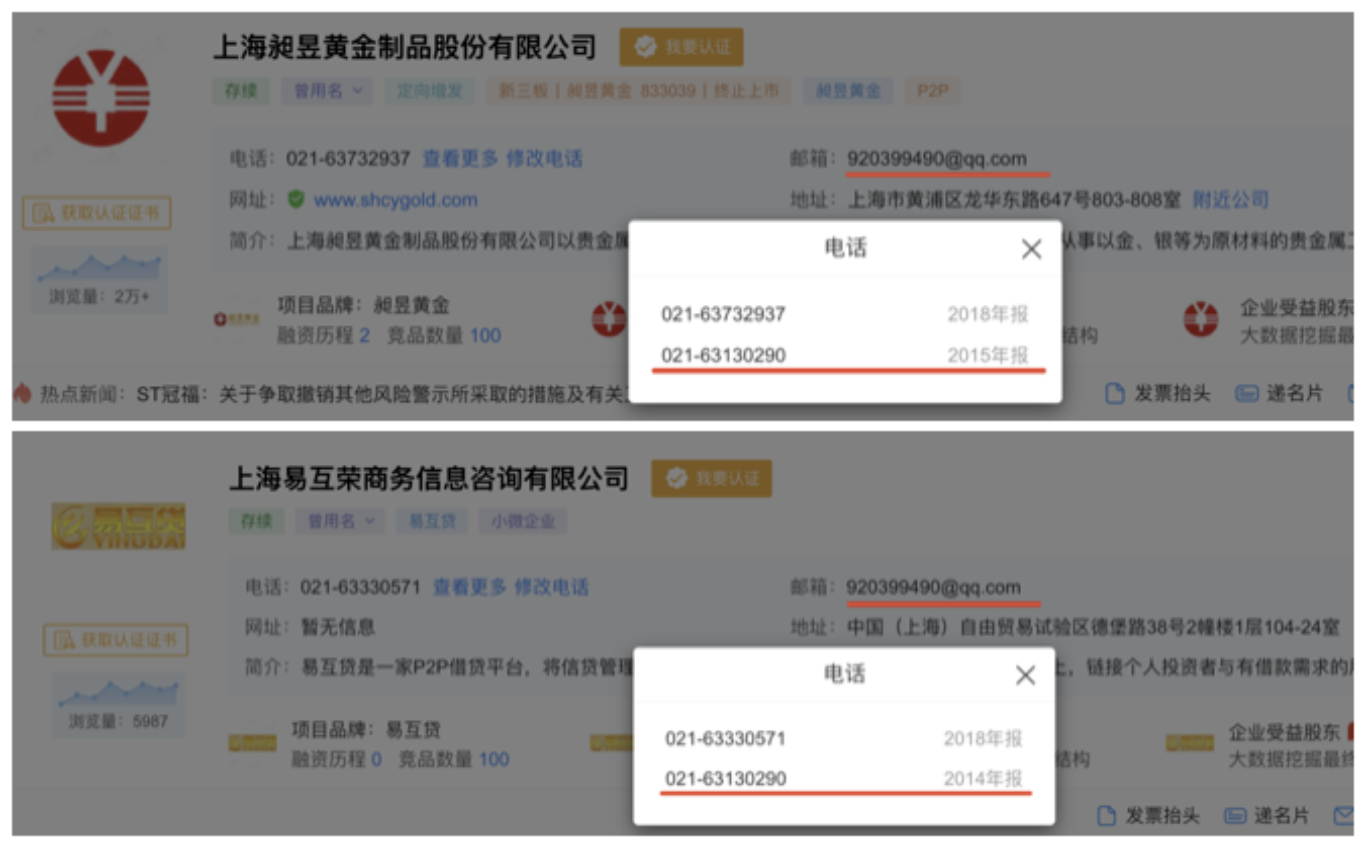Open 发票抬头 icon in top panel
This screenshot has width=1364, height=844.
tap(1115, 394)
